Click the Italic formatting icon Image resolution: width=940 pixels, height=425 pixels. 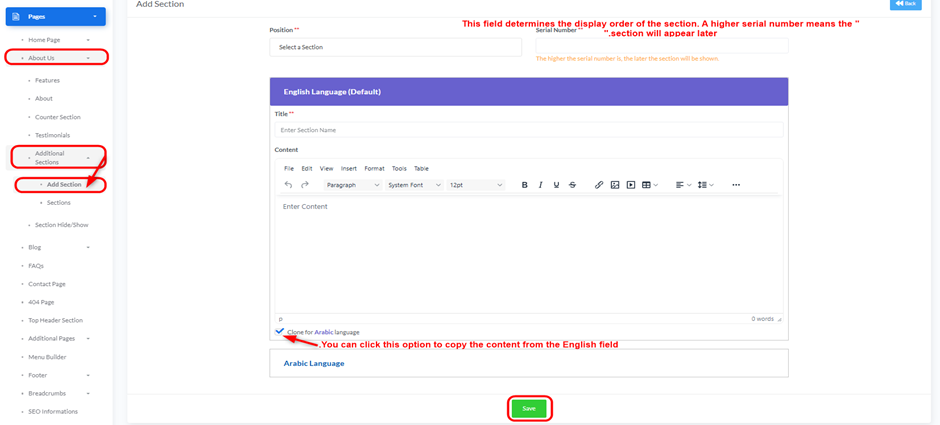tap(541, 185)
